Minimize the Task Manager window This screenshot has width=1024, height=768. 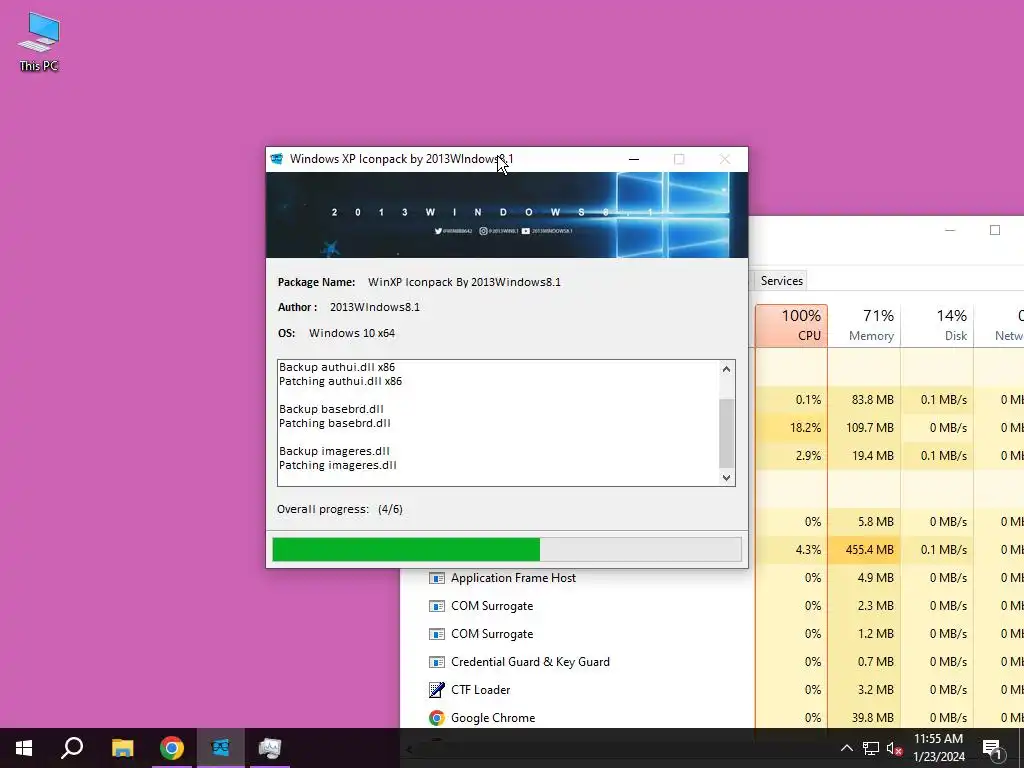pyautogui.click(x=950, y=230)
